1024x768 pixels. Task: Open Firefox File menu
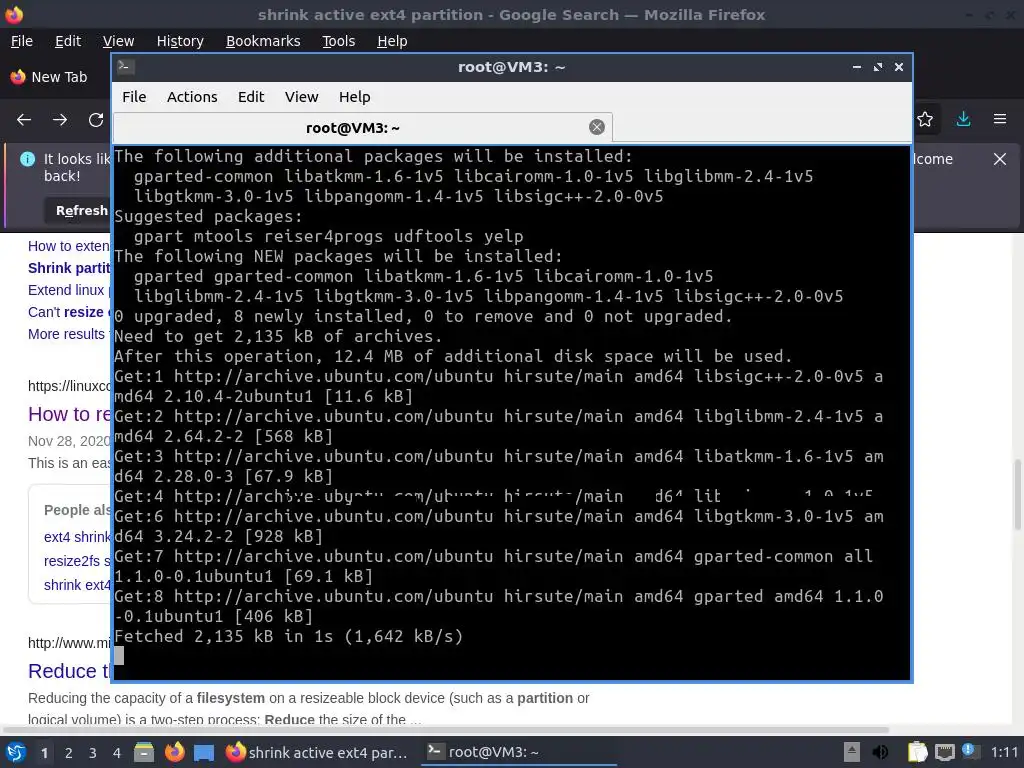tap(22, 40)
